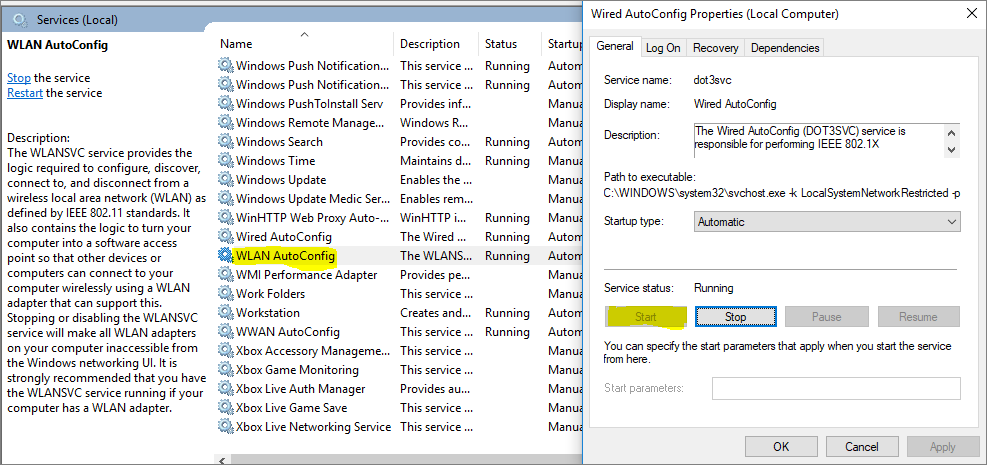This screenshot has width=987, height=465.
Task: Click gear icon beside Wired AutoConfig service
Action: (225, 237)
